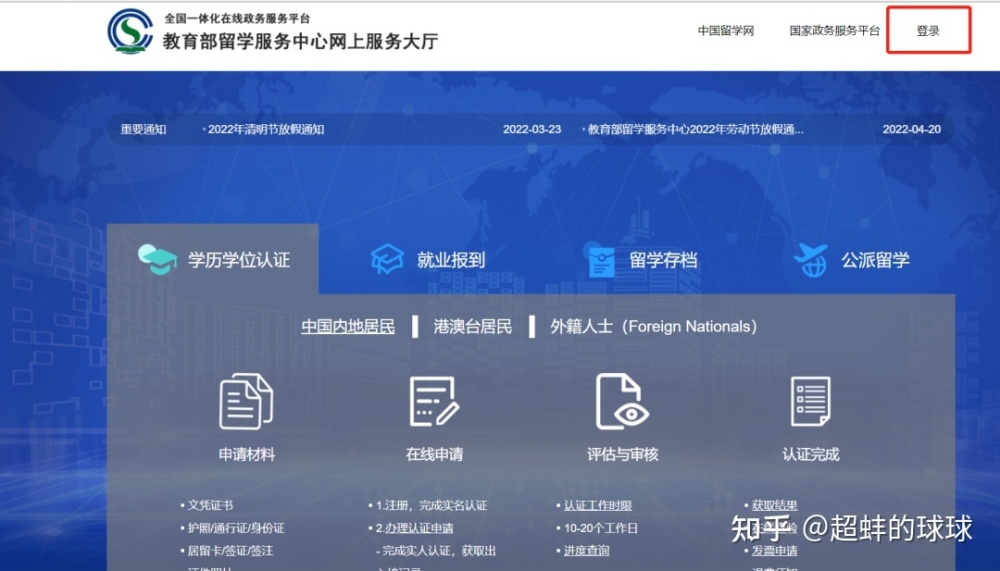Click the 评估与审核 heading
Screen dimensions: 1000x571
click(x=622, y=454)
